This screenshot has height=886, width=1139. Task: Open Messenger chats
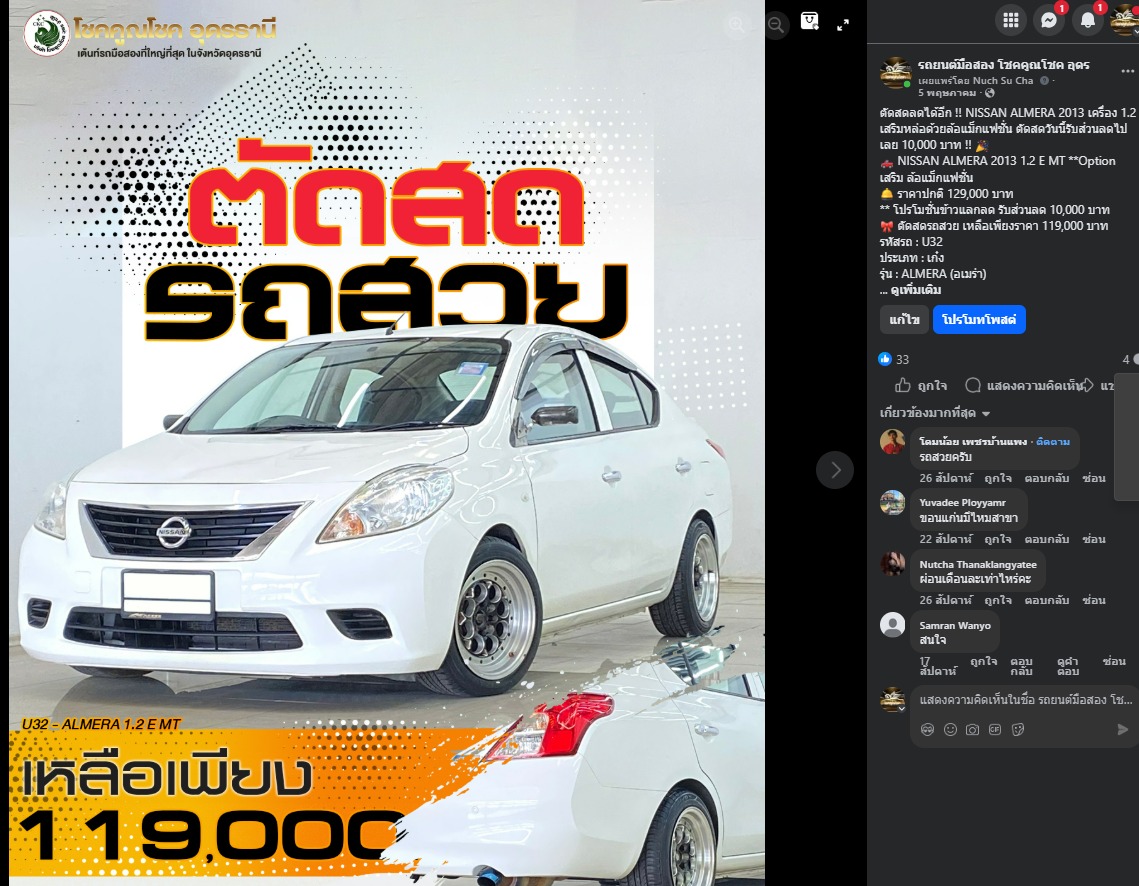1049,20
